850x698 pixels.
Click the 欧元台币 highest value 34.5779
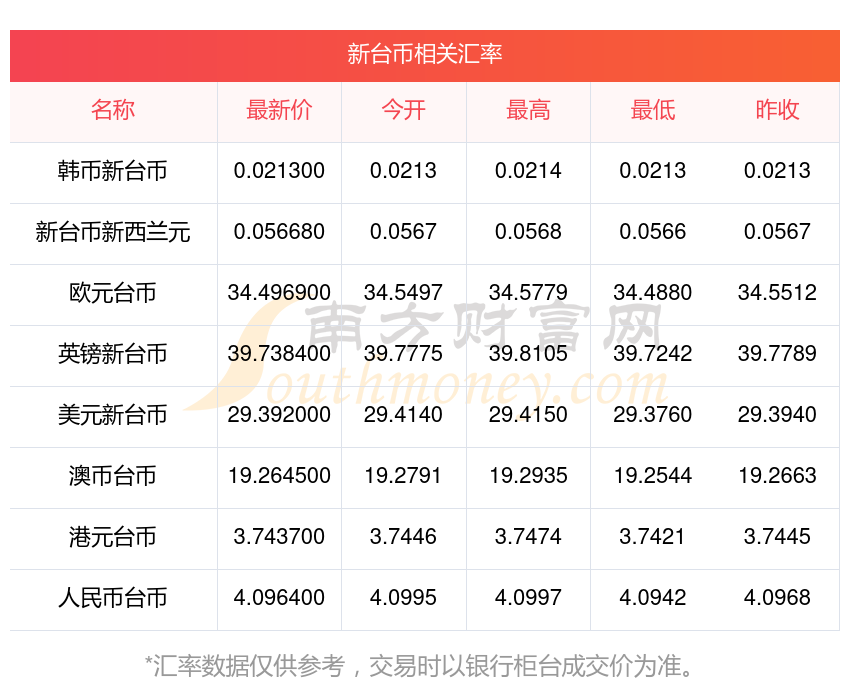pos(528,293)
